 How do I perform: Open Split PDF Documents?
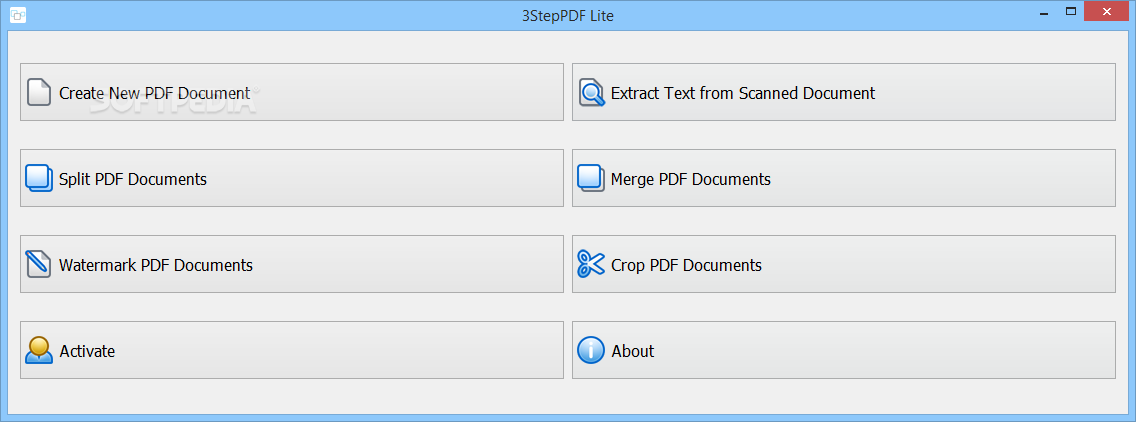tap(291, 178)
